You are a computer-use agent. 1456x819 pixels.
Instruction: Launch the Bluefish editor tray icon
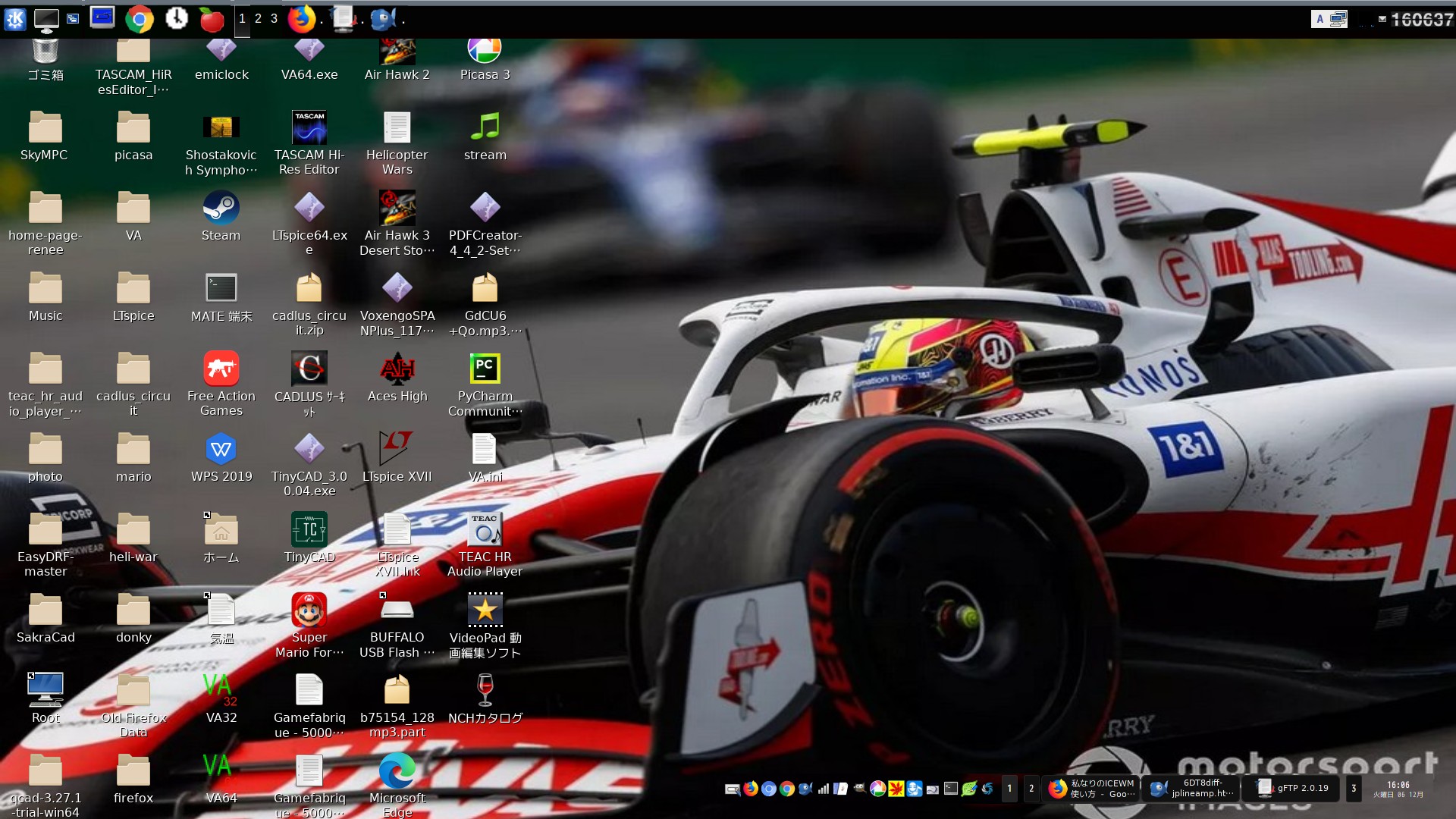805,789
